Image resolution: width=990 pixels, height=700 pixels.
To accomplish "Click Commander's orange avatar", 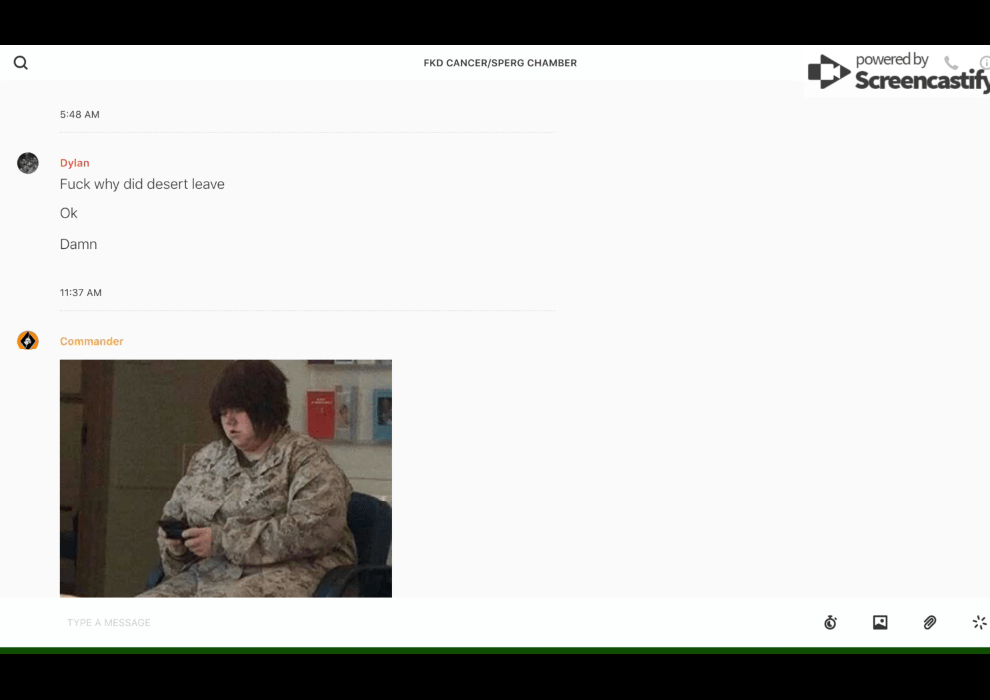I will click(28, 341).
